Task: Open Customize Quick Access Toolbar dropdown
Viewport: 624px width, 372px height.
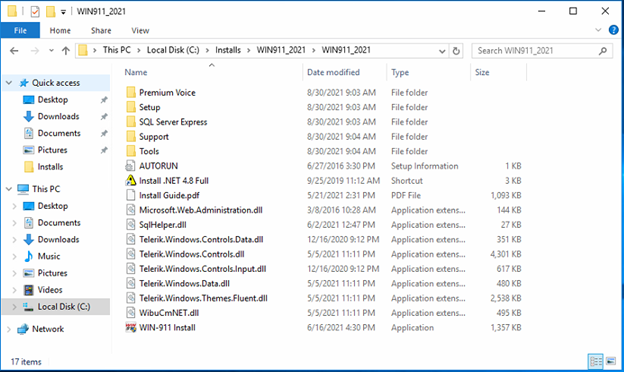Action: (63, 12)
